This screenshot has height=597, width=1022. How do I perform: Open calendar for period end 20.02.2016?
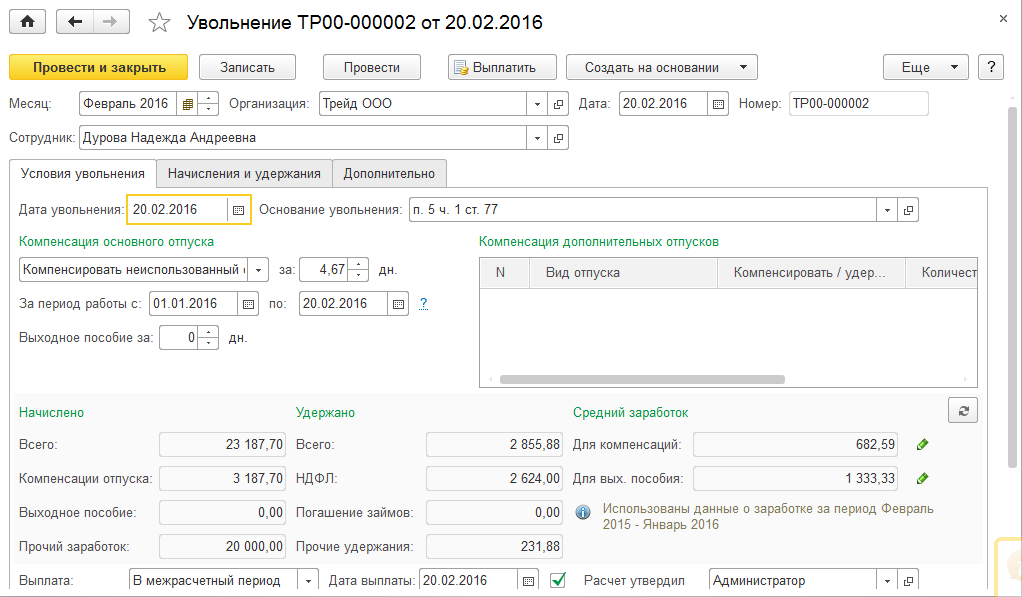398,304
